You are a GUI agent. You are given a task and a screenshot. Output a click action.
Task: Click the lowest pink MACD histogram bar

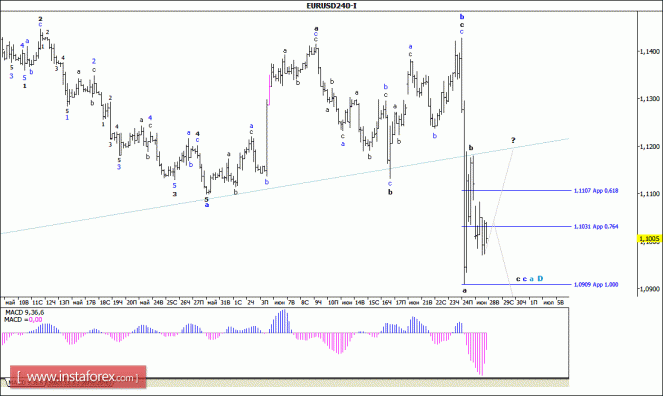coord(481,354)
